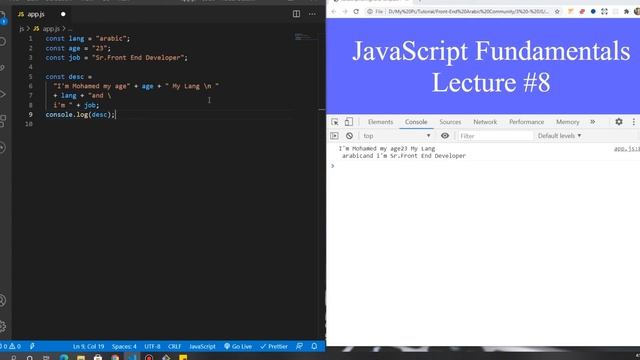The width and height of the screenshot is (640, 360).
Task: Click the red browser extension icon
Action: pos(582,11)
